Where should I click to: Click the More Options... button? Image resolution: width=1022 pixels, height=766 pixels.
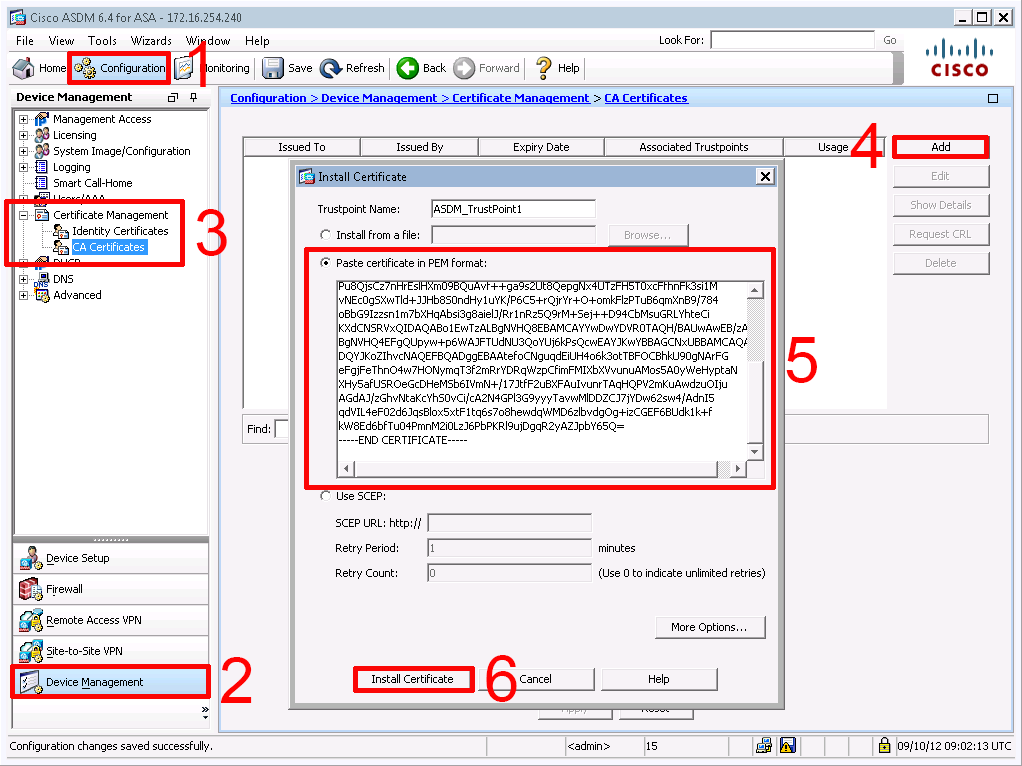point(710,627)
